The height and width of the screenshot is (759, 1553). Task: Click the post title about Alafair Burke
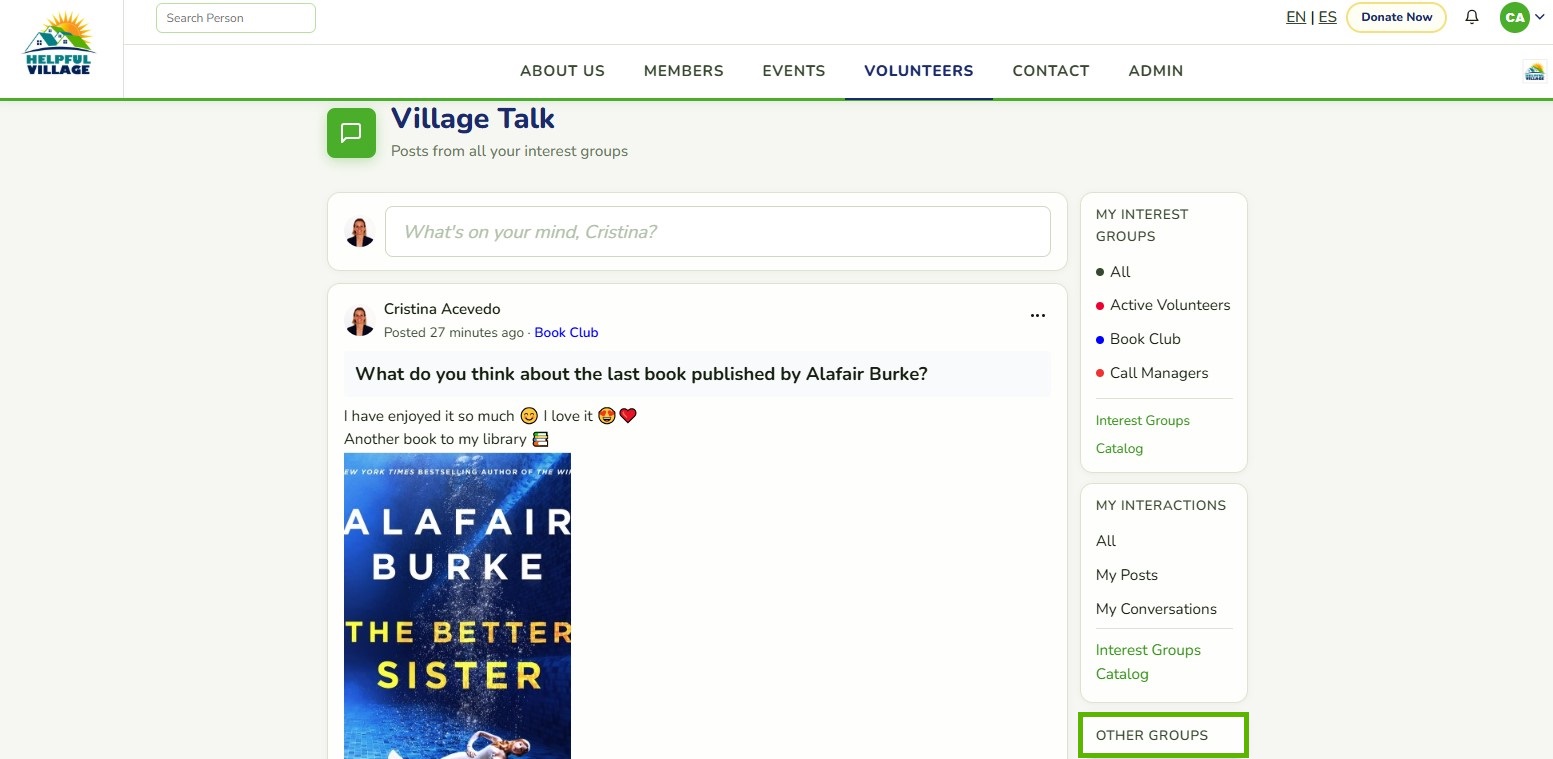click(641, 374)
